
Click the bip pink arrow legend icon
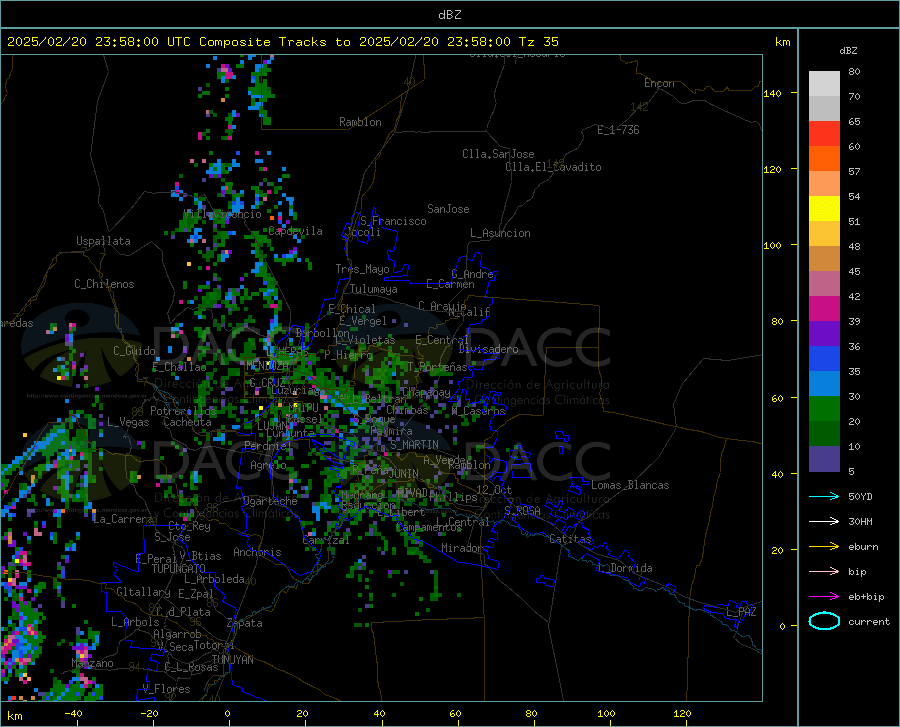[x=824, y=572]
